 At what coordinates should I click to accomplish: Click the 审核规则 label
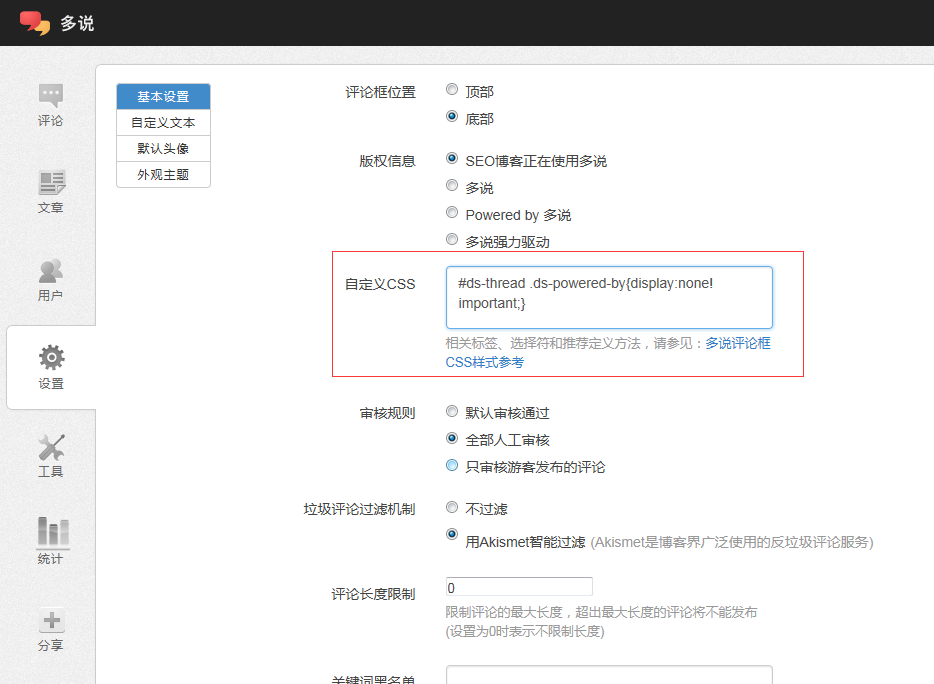click(387, 413)
